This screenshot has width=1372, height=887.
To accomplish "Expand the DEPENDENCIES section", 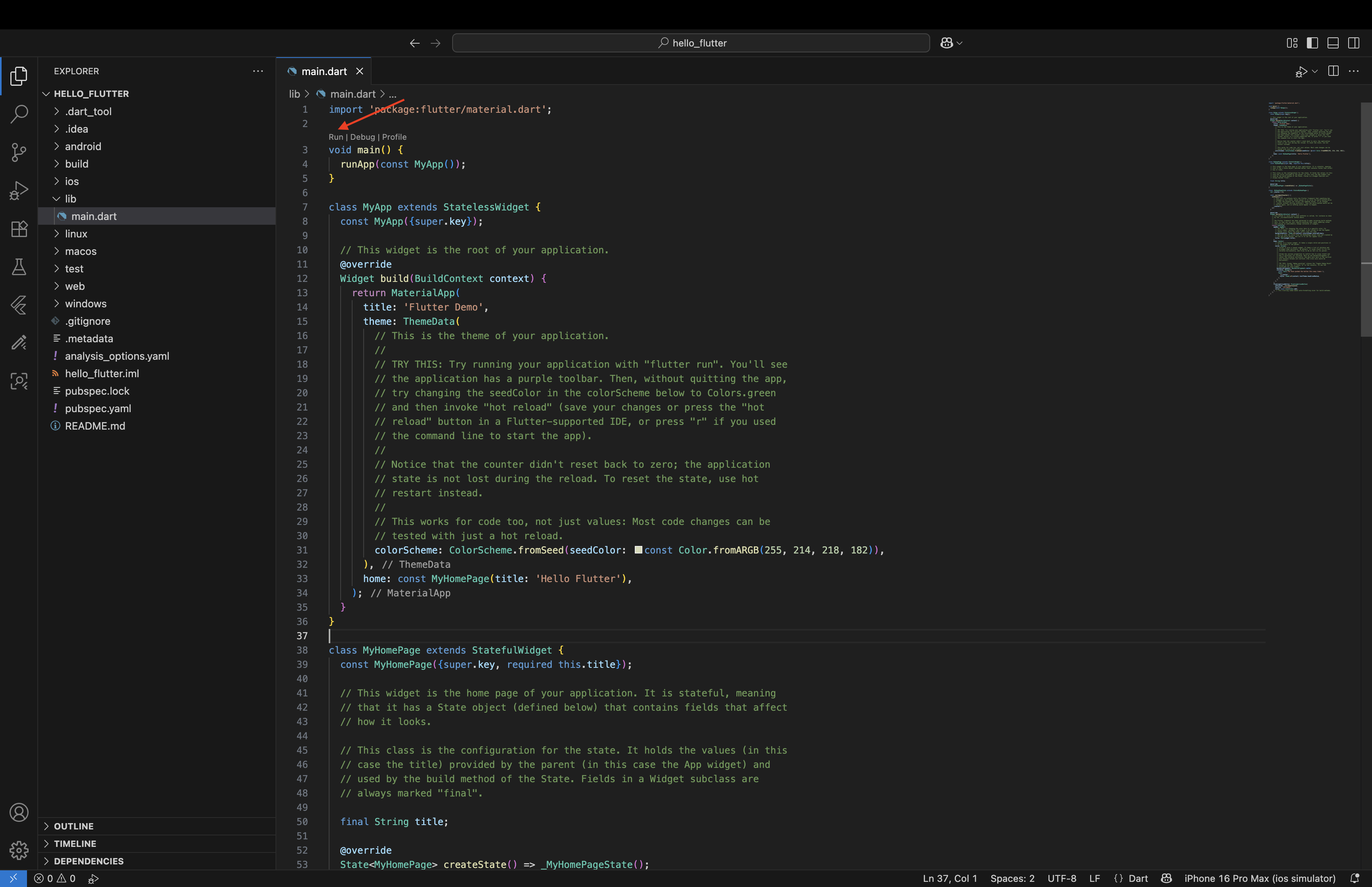I will (x=156, y=861).
